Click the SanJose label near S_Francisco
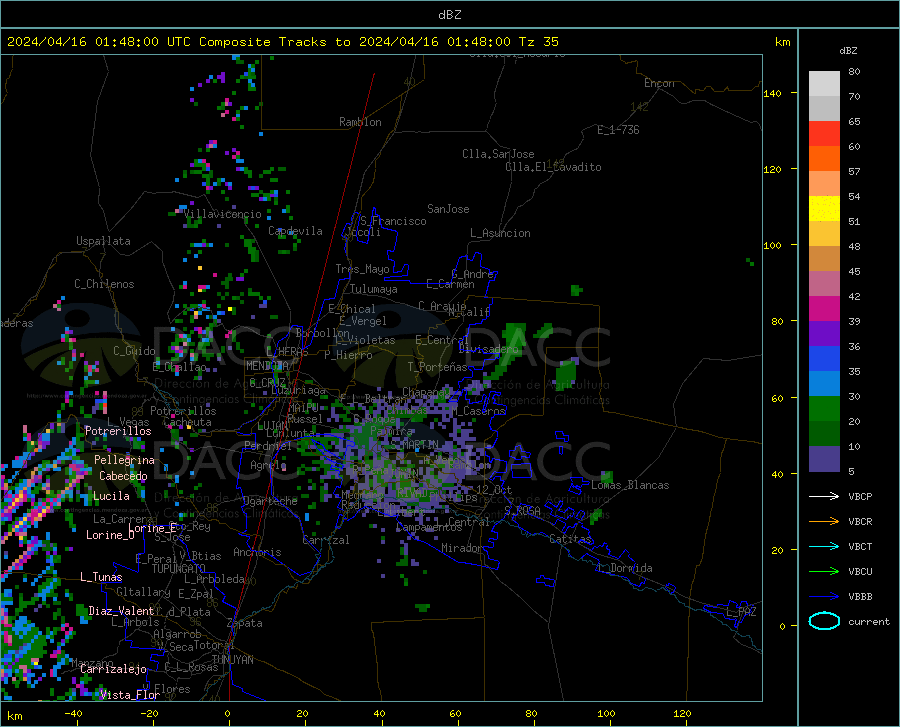900x727 pixels. coord(448,209)
